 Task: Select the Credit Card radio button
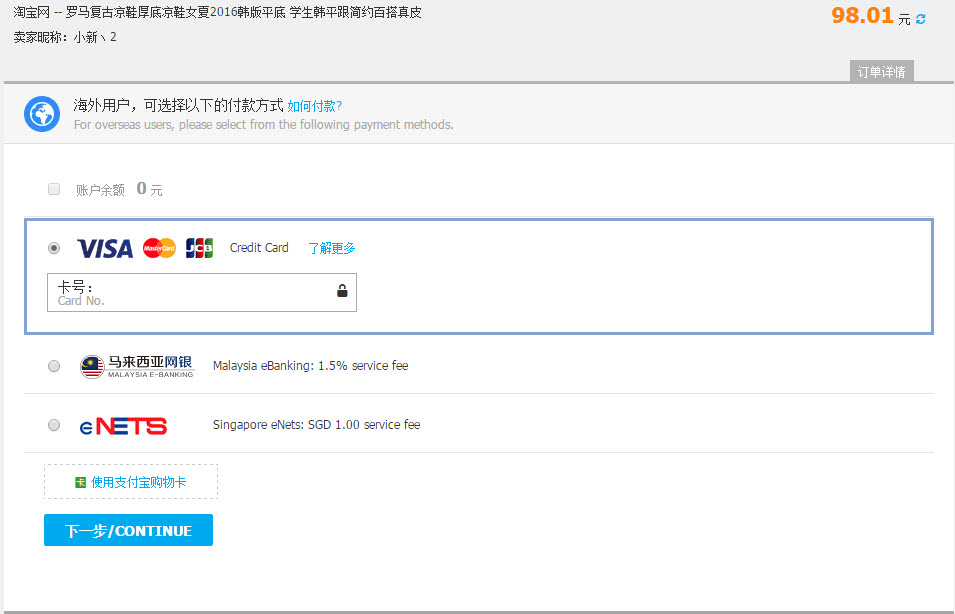54,248
